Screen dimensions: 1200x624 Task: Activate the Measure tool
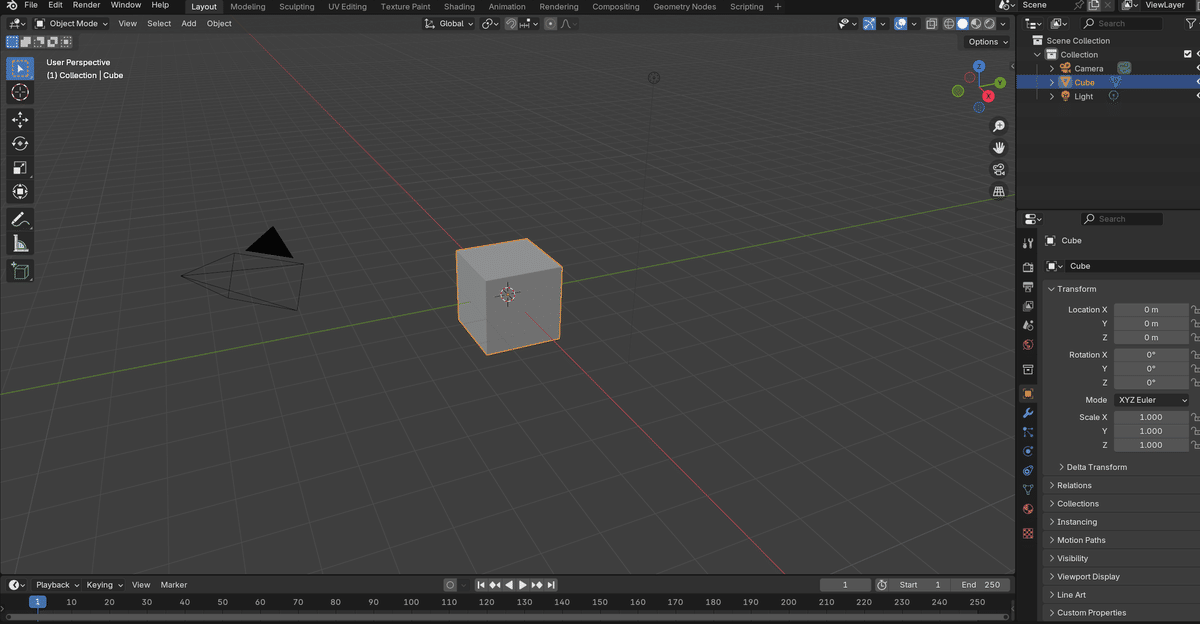[20, 243]
